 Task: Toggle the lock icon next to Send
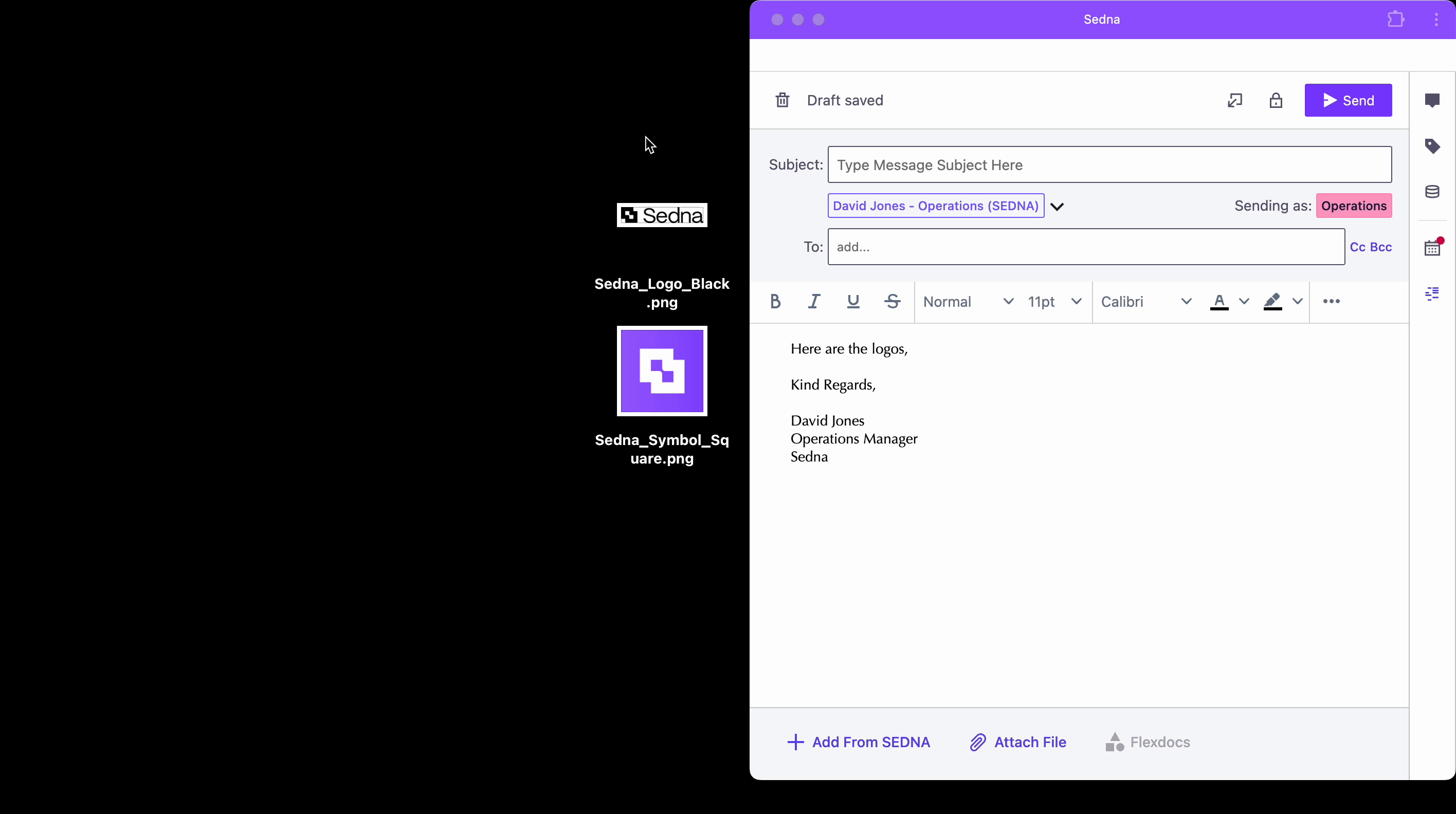point(1276,101)
